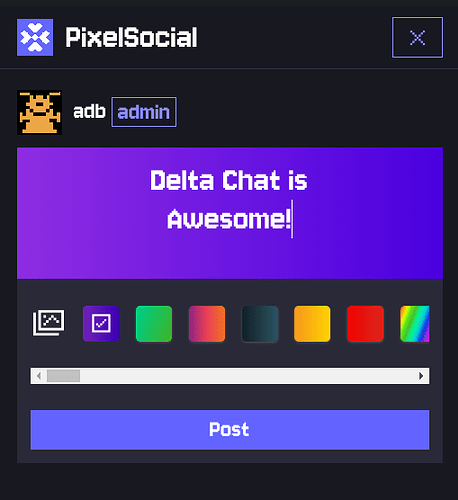Select the green gradient background
Viewport: 458px width, 500px height.
(154, 324)
